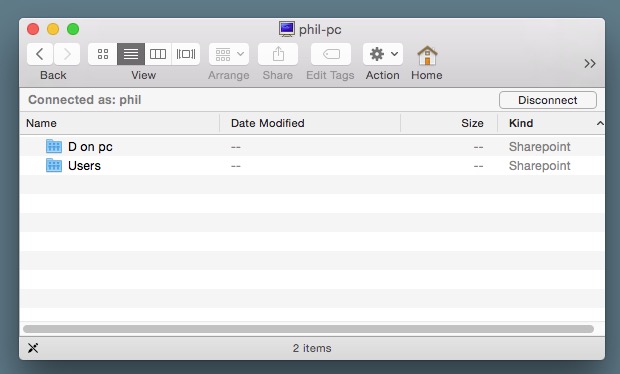The width and height of the screenshot is (620, 374).
Task: Open the Arrange dropdown
Action: click(x=229, y=54)
